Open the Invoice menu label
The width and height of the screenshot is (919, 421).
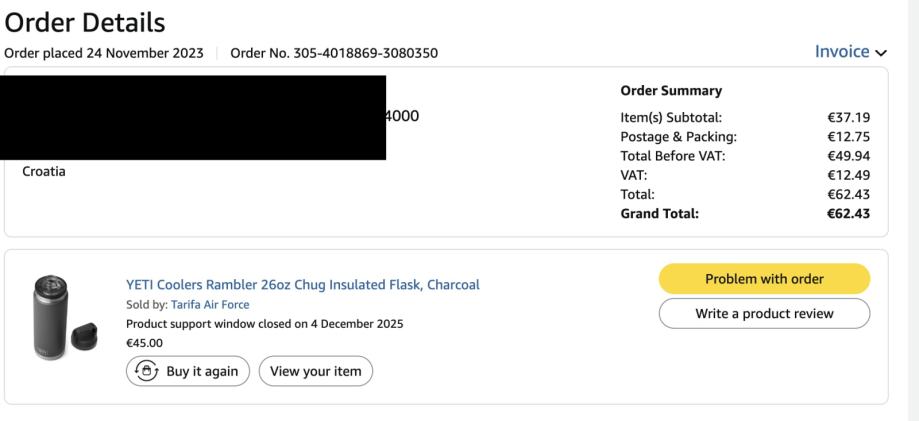[x=842, y=52]
